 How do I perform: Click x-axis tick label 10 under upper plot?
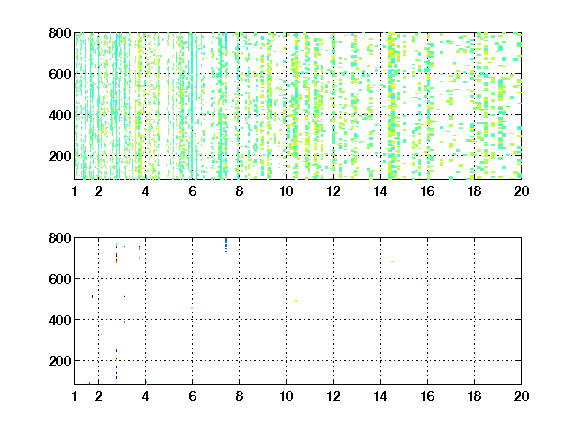point(286,191)
